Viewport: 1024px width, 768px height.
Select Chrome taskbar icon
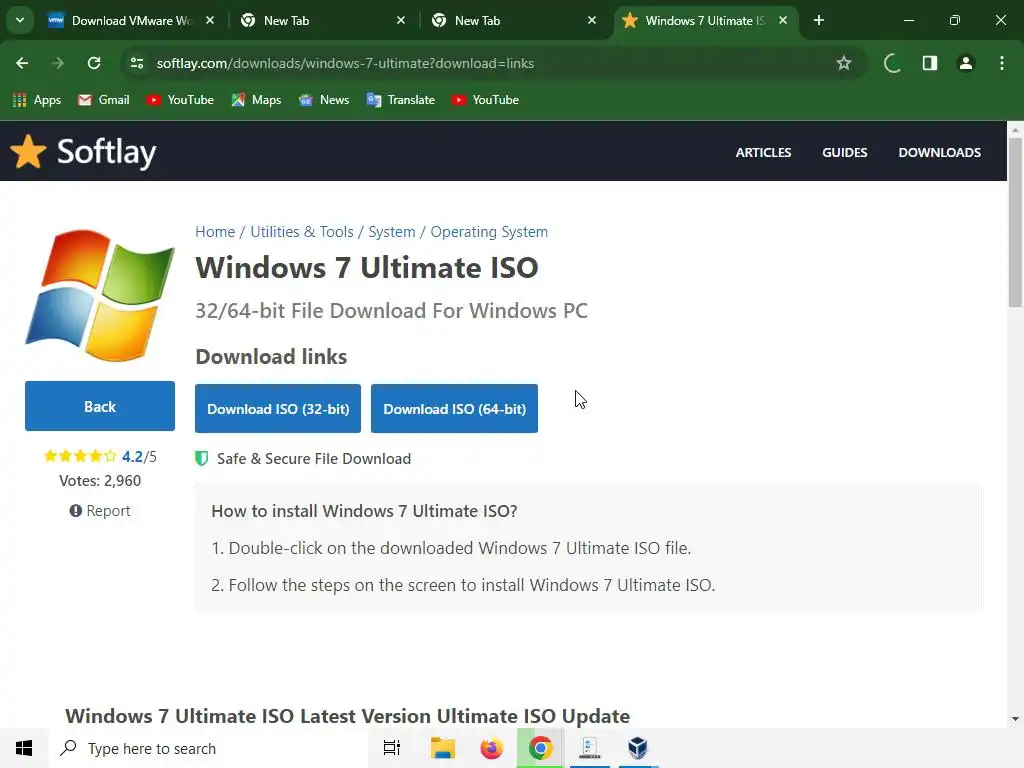pyautogui.click(x=540, y=748)
